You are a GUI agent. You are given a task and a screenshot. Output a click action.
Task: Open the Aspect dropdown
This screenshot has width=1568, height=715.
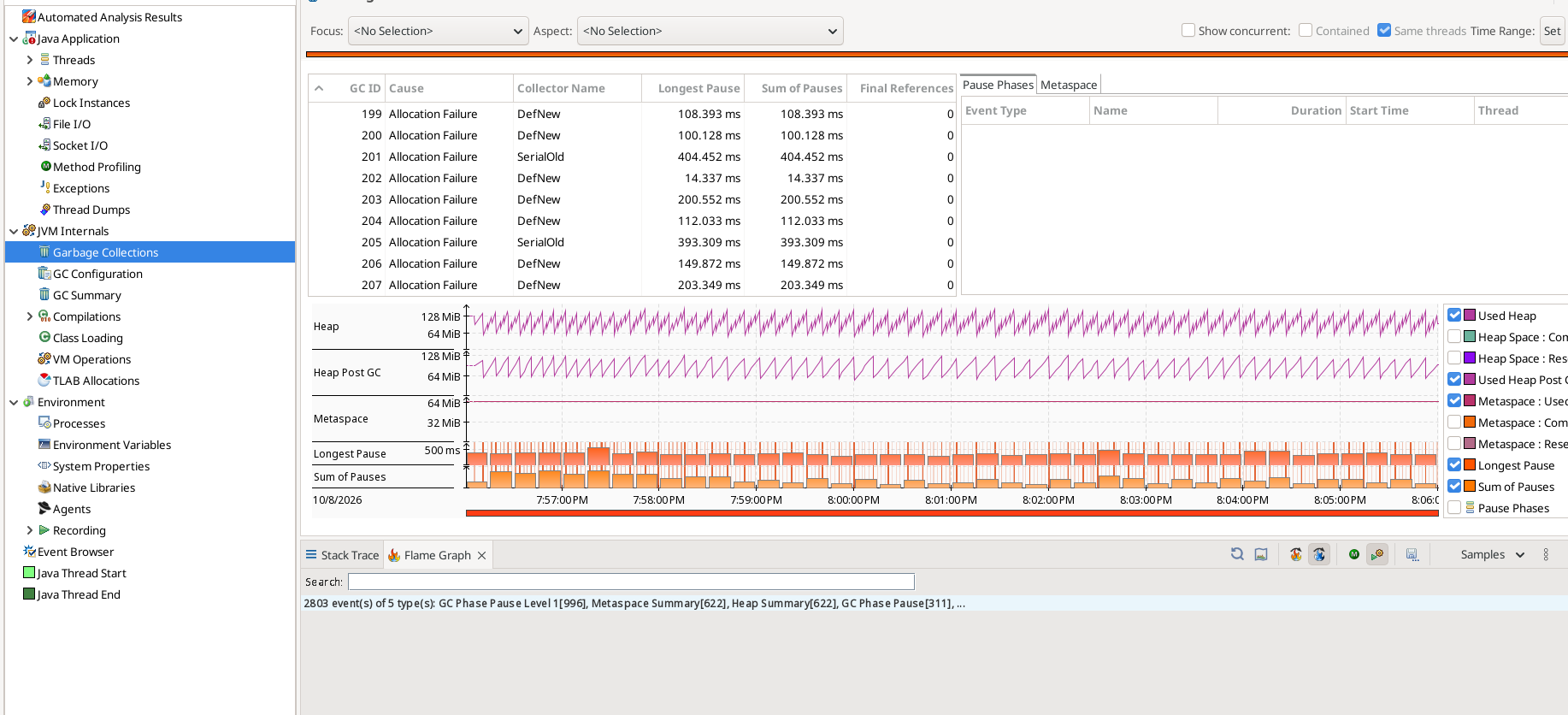click(x=710, y=31)
